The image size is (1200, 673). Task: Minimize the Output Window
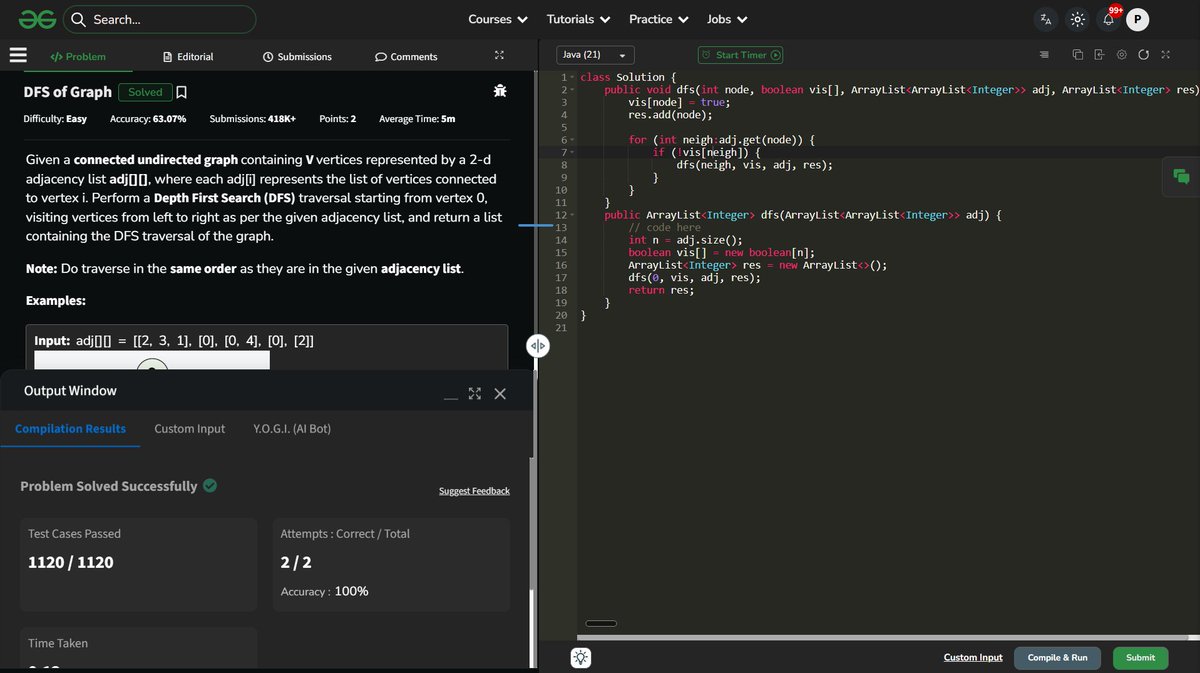pyautogui.click(x=451, y=396)
